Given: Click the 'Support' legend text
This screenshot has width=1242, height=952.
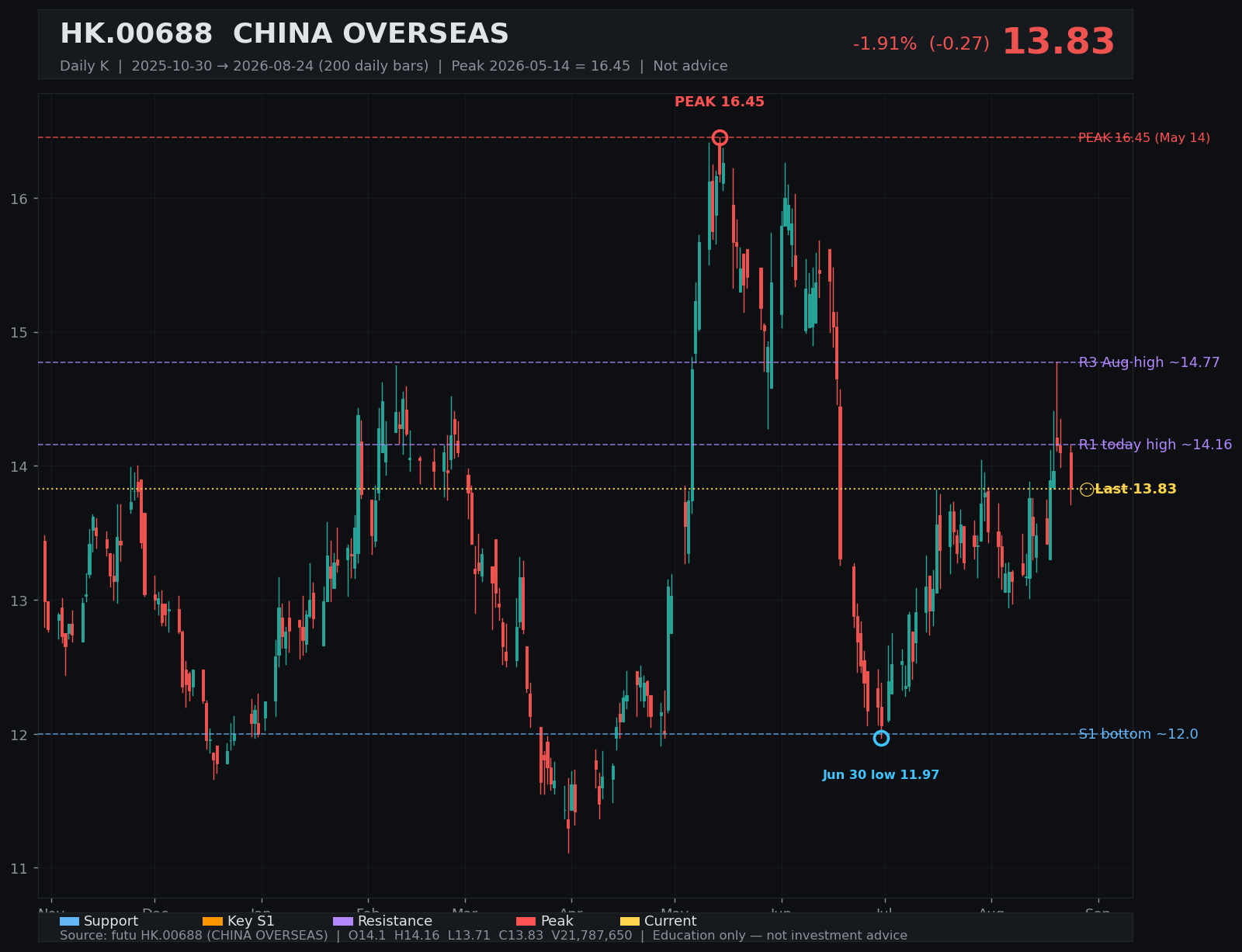Looking at the screenshot, I should click(111, 921).
